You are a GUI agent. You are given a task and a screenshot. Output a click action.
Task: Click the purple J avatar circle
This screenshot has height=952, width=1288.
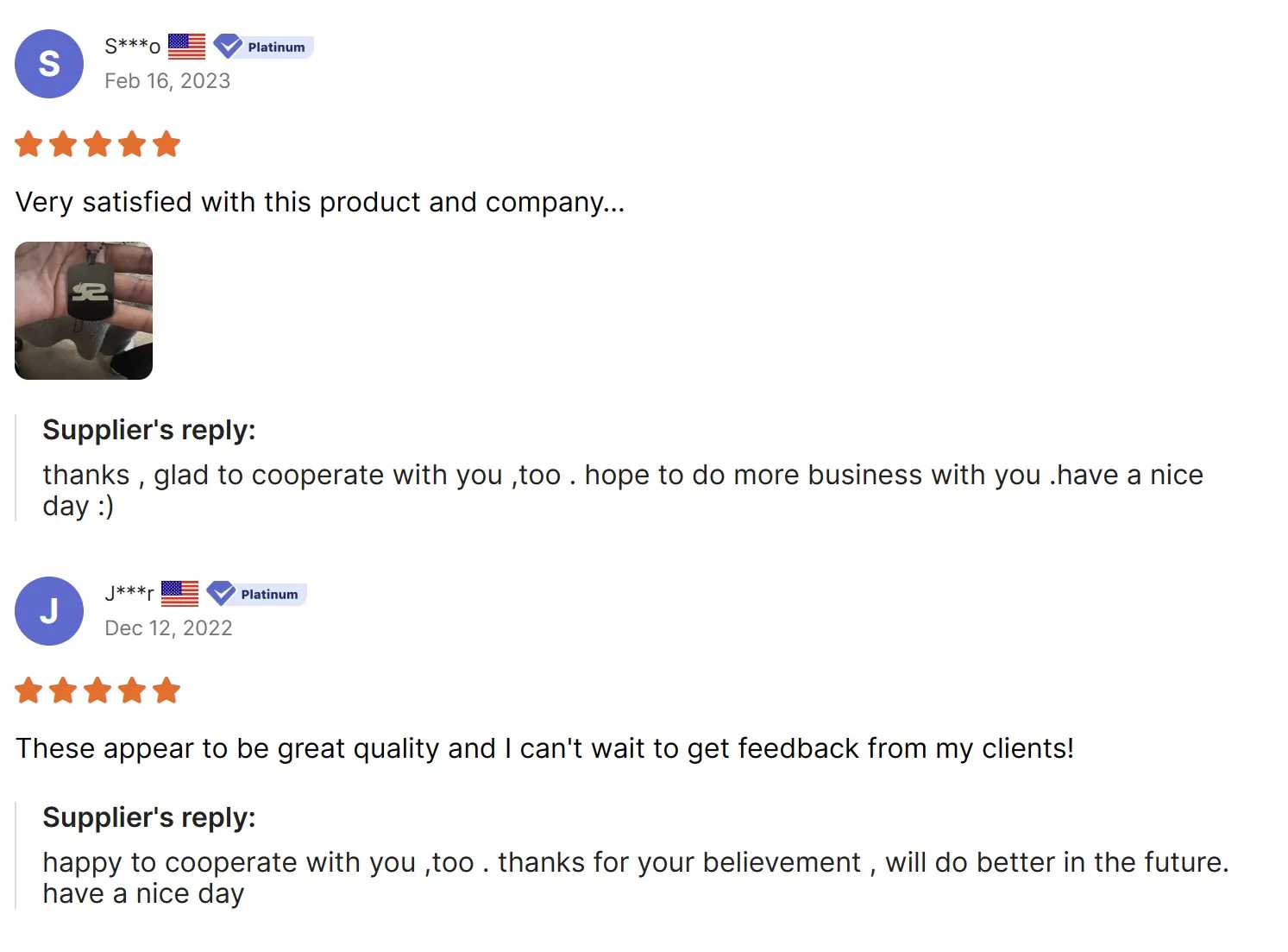pos(49,611)
